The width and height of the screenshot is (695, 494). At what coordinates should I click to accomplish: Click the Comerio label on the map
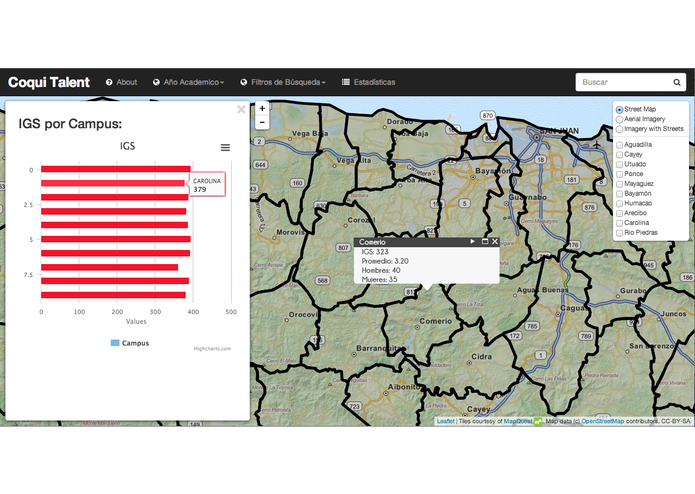click(x=436, y=321)
